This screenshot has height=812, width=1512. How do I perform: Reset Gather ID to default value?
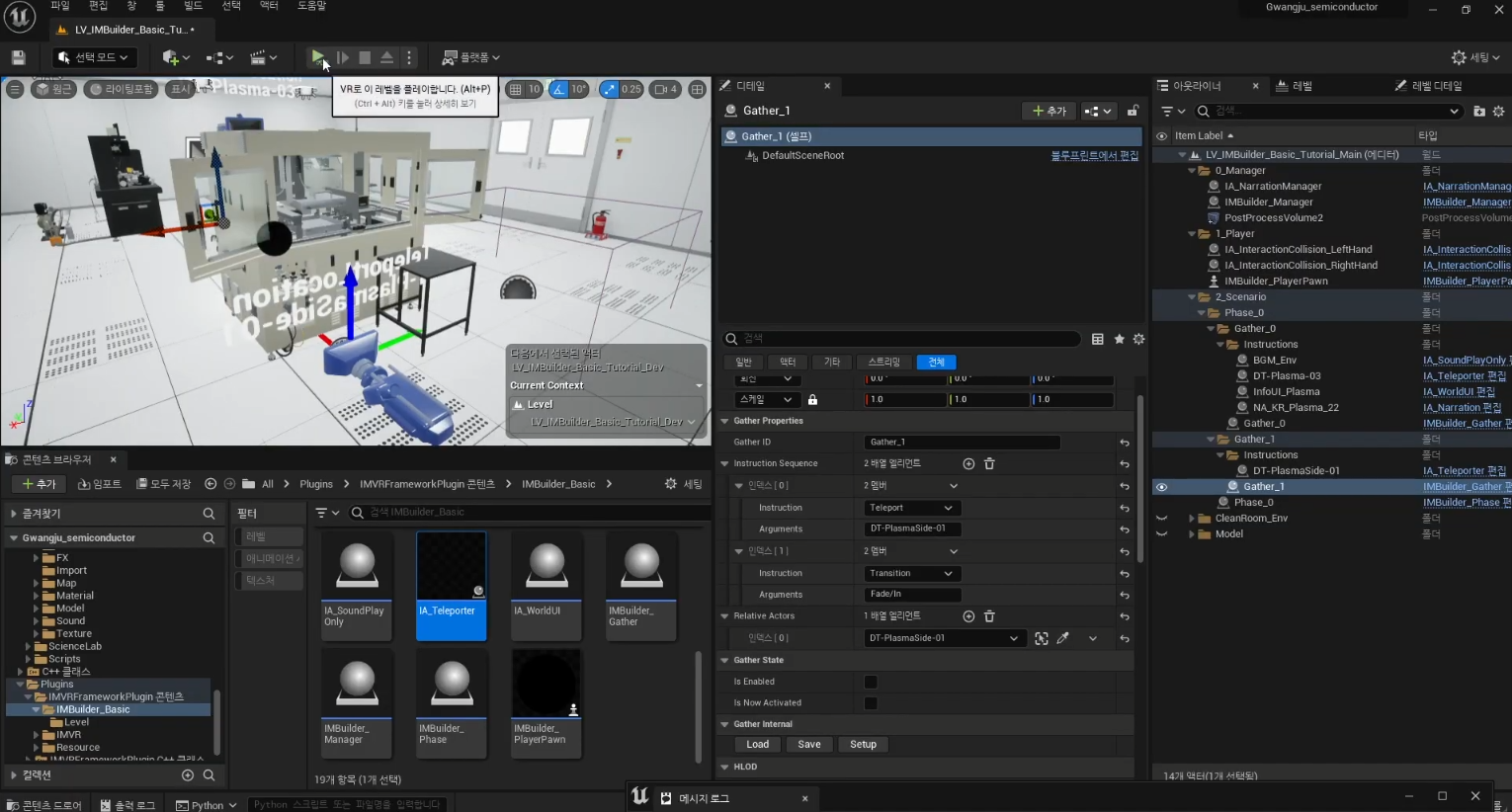point(1125,443)
